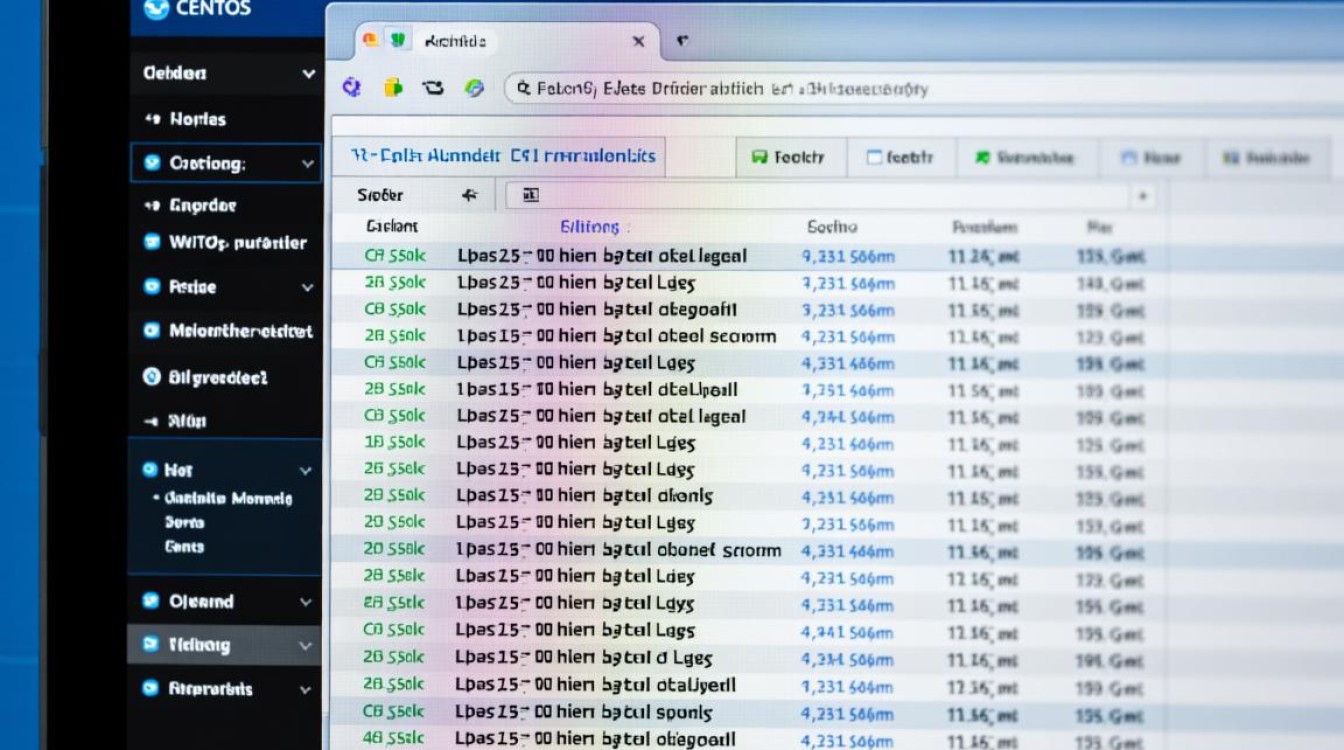Collapse the 'Hot' sidebar section chevron
Screen dimensions: 1344x750
(x=306, y=470)
